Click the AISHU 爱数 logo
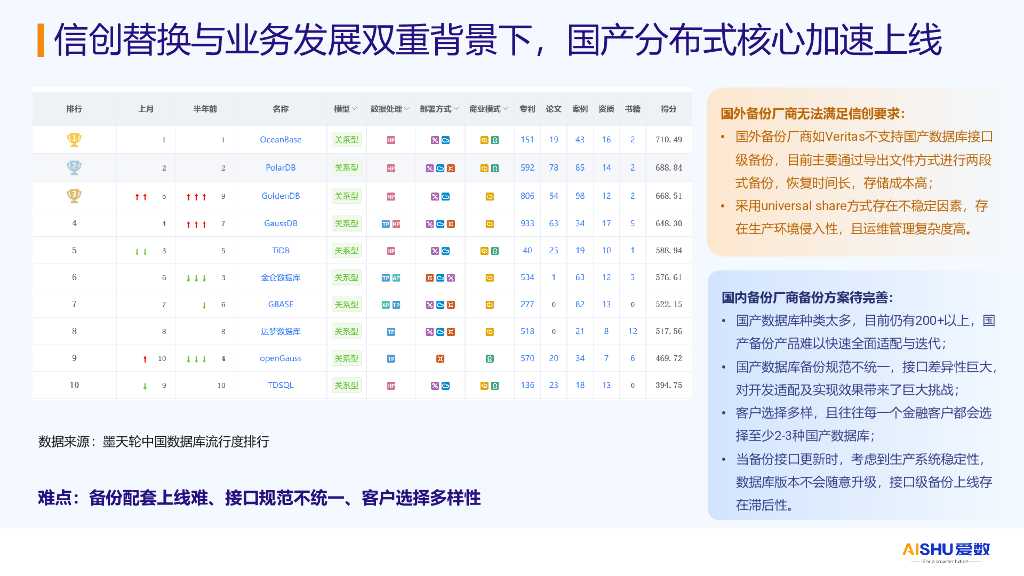 (x=945, y=550)
